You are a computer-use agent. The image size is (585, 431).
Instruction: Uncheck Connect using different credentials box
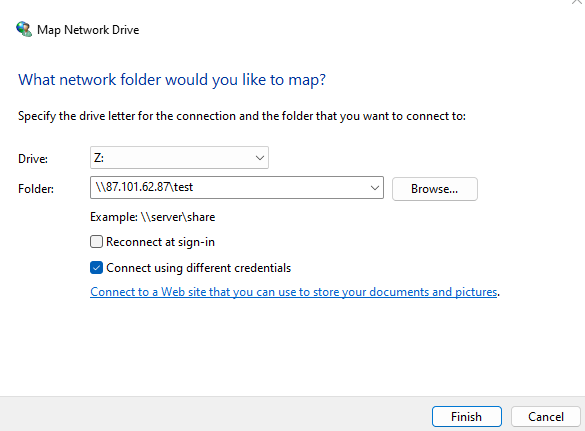tap(96, 268)
